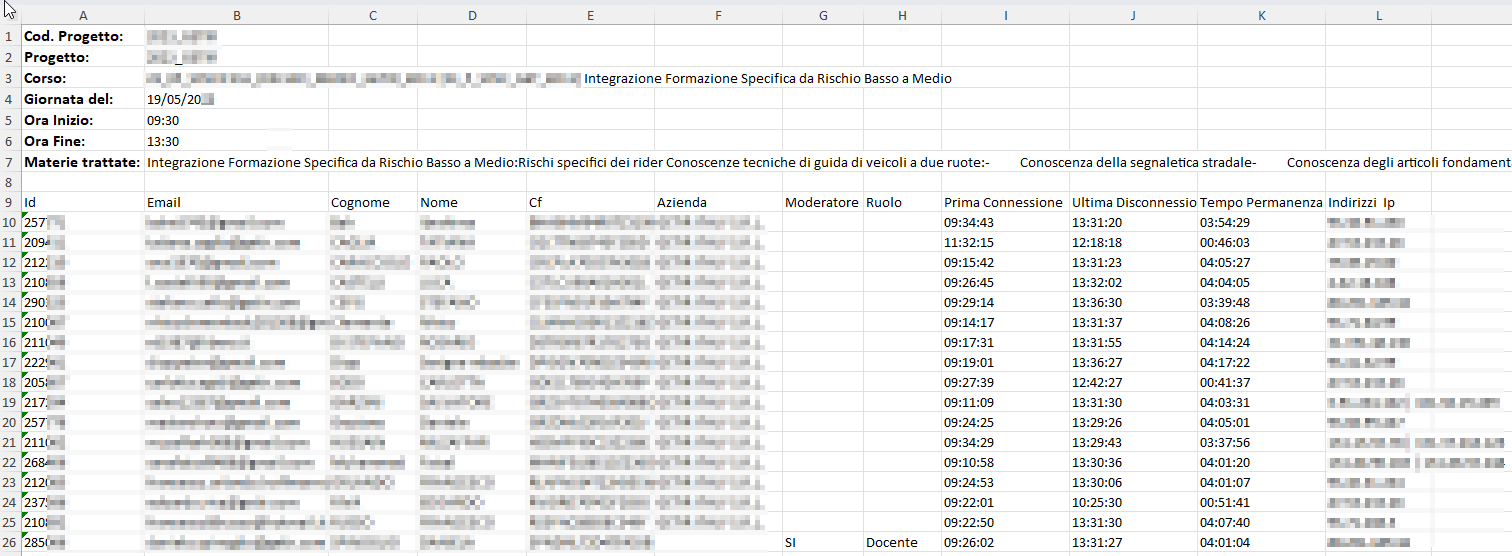The image size is (1512, 556).
Task: Click the 'Materie trattate:' label cell
Action: pos(82,162)
